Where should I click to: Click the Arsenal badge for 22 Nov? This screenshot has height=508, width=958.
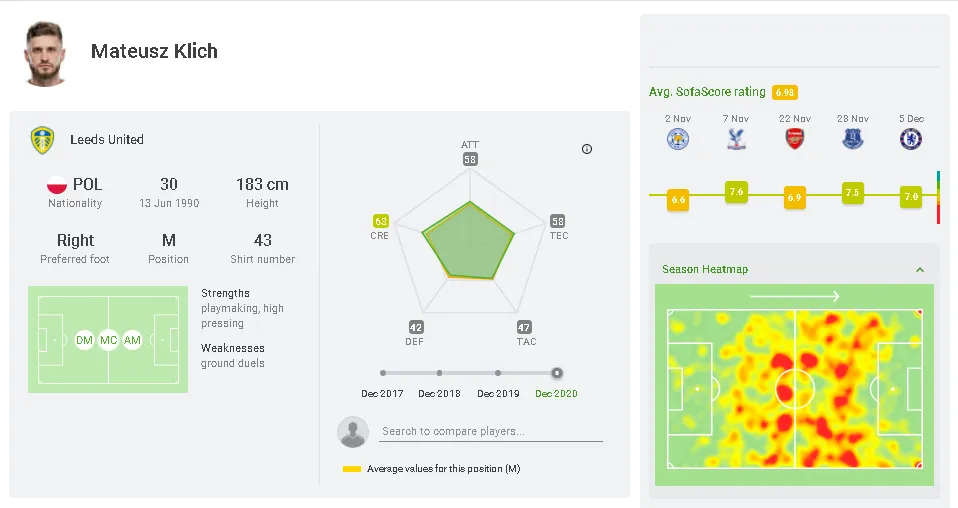(x=795, y=139)
